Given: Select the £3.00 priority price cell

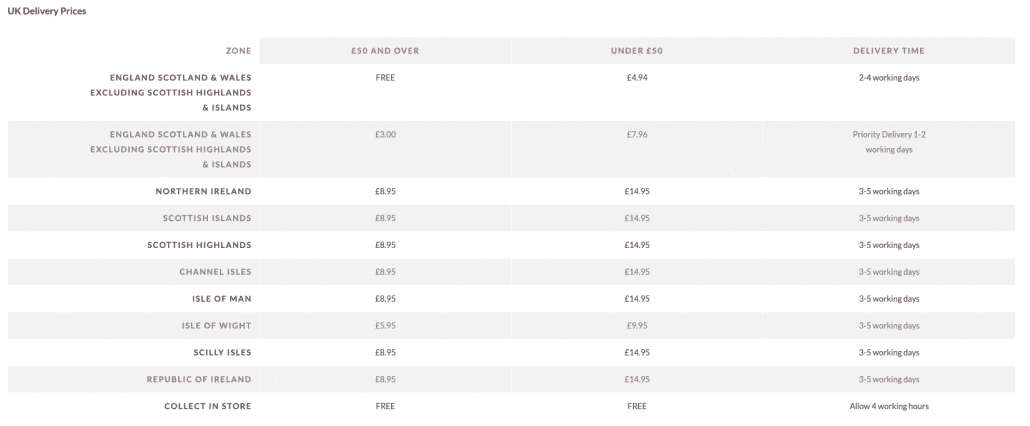Looking at the screenshot, I should point(385,135).
